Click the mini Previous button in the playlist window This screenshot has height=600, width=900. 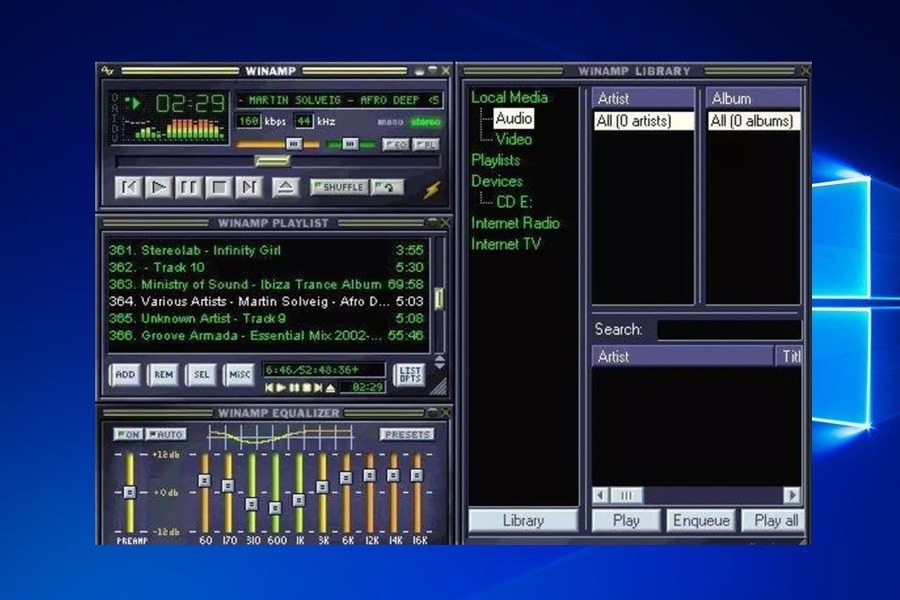click(269, 388)
